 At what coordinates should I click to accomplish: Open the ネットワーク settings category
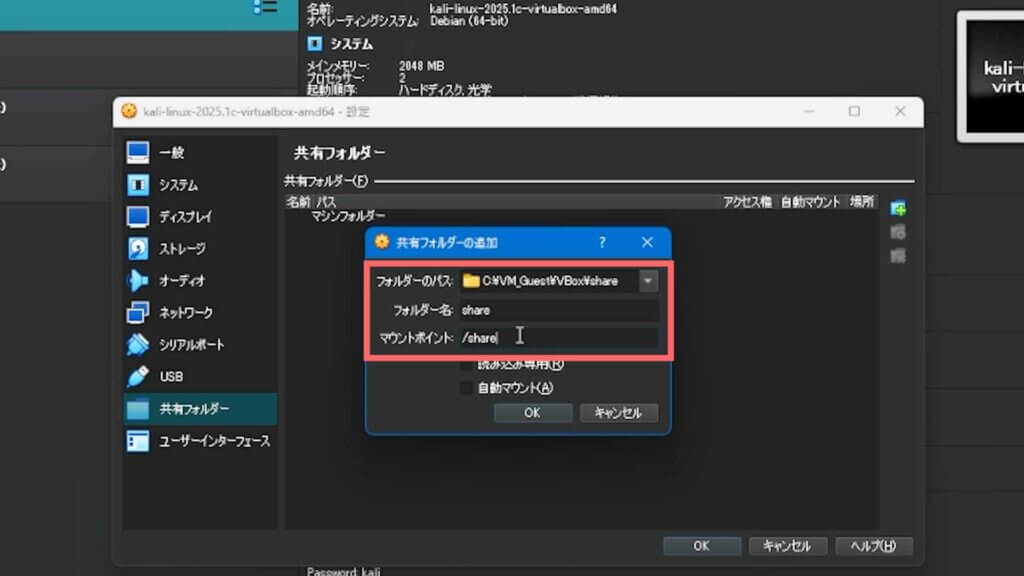coord(200,313)
